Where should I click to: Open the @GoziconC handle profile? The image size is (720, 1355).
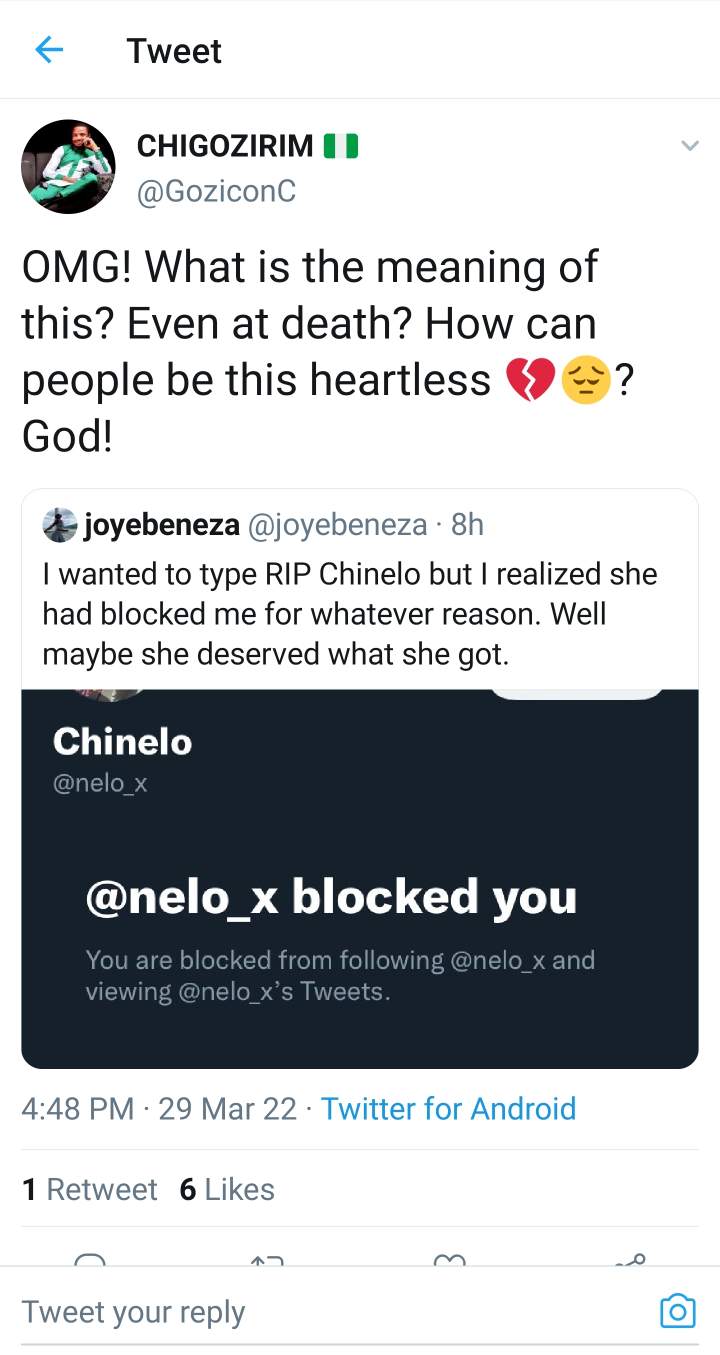pos(216,190)
